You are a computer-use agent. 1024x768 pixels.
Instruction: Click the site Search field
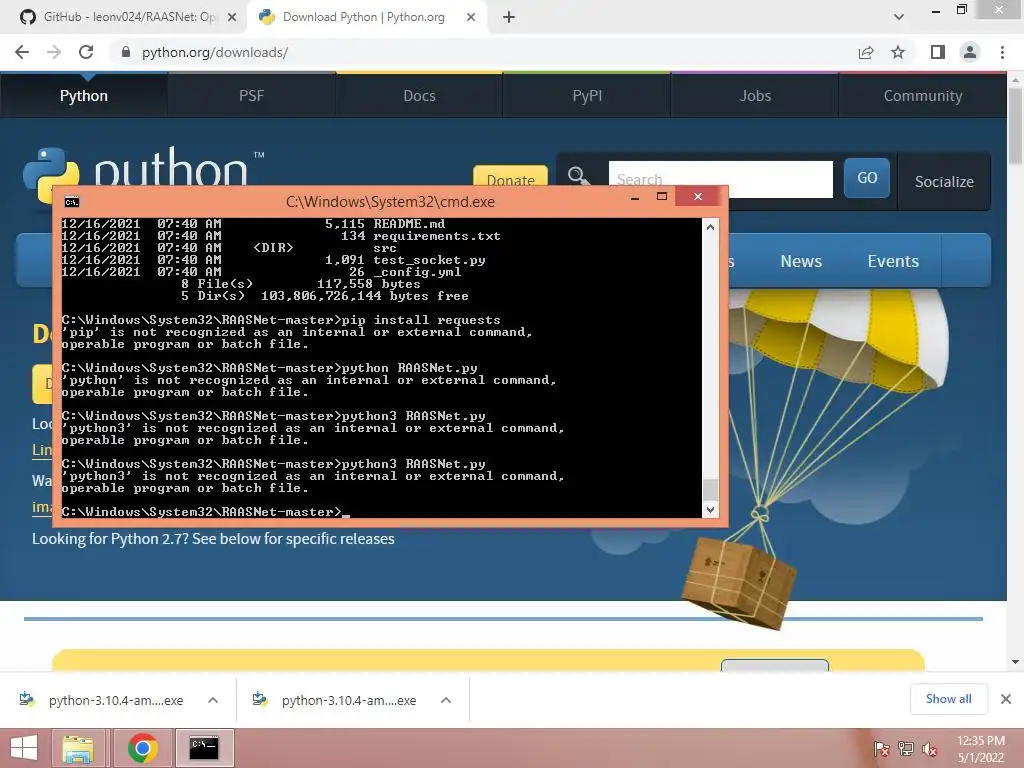click(x=720, y=179)
